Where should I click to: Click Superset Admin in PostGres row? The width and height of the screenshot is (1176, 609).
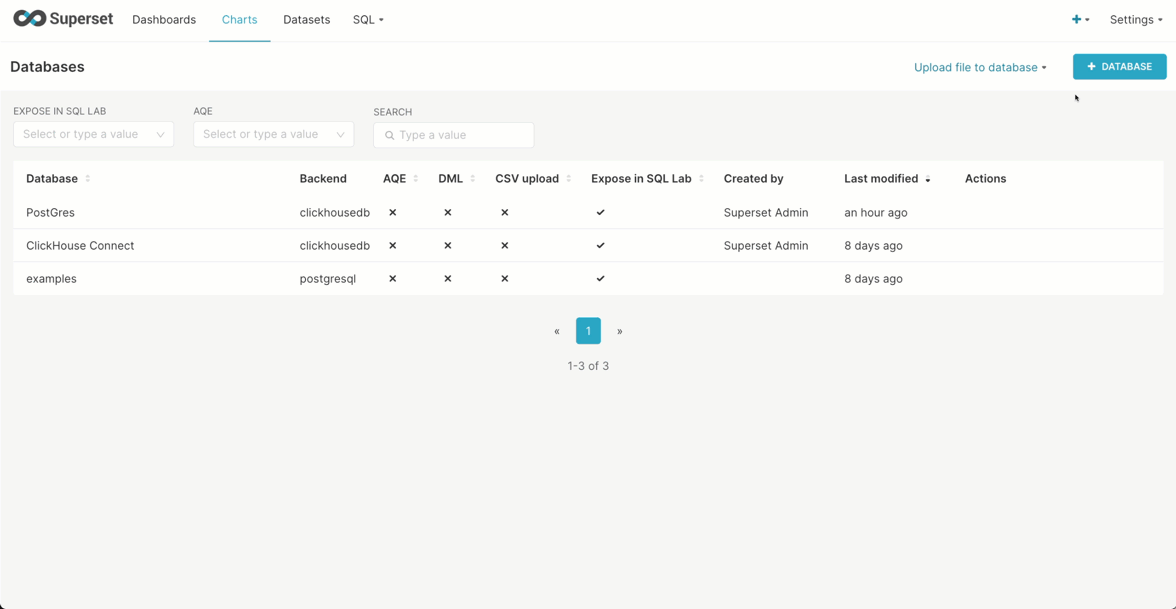pyautogui.click(x=766, y=212)
